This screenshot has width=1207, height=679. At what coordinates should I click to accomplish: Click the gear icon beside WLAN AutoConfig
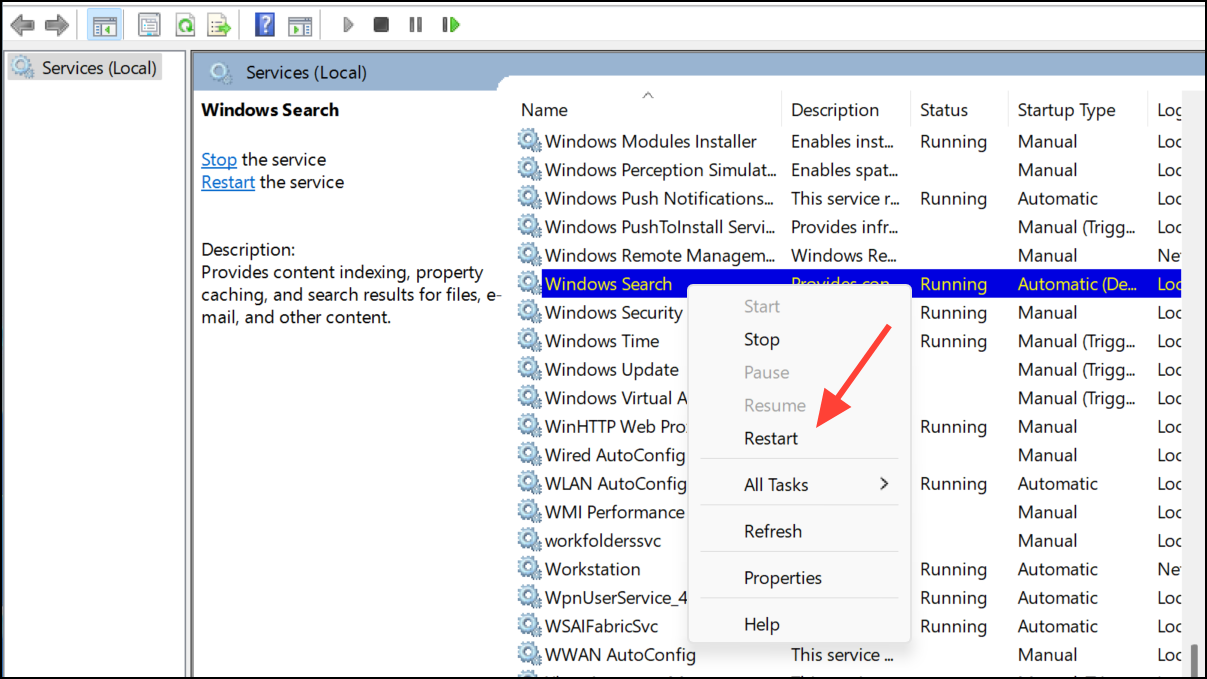529,483
